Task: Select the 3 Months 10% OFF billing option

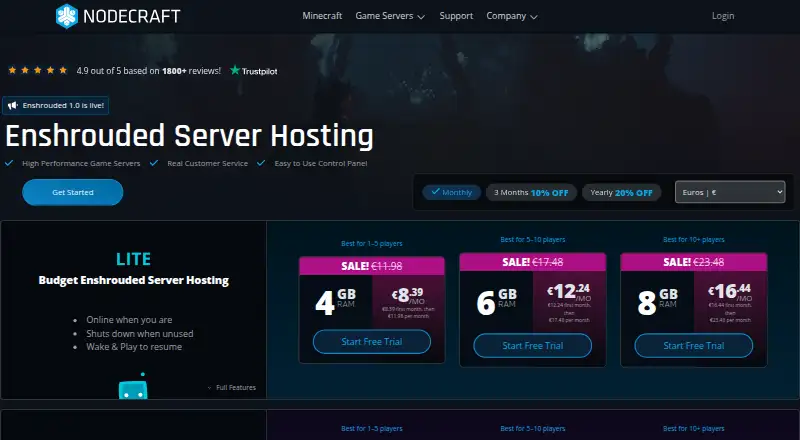Action: pyautogui.click(x=531, y=192)
